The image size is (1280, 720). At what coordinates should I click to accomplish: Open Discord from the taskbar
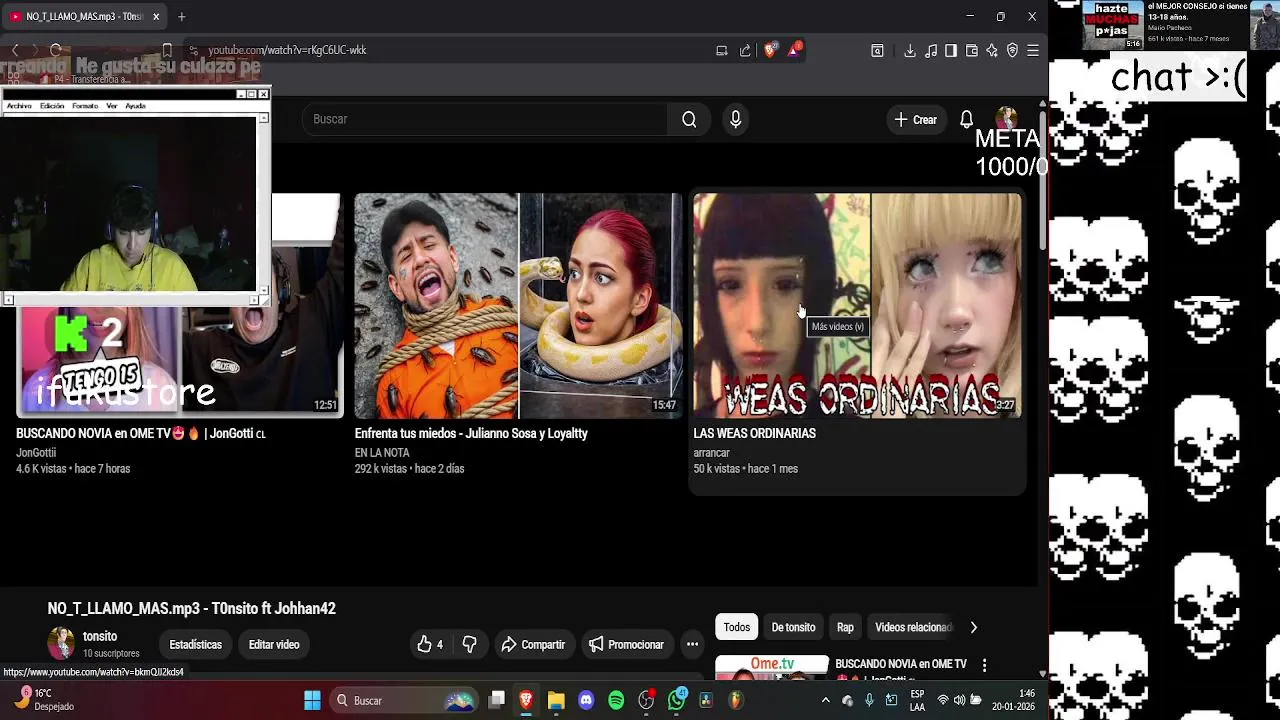pyautogui.click(x=586, y=700)
